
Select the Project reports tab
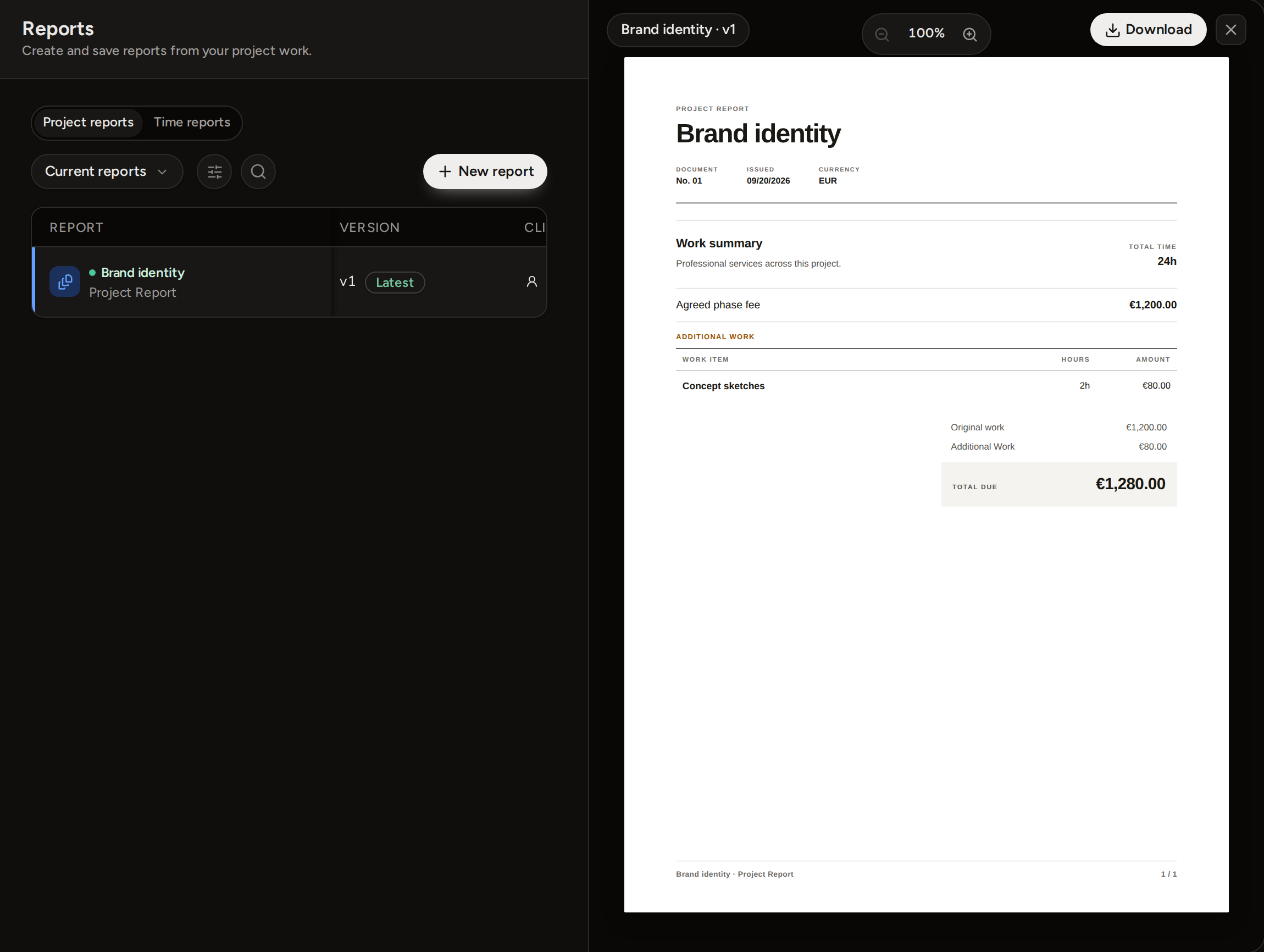pyautogui.click(x=88, y=122)
